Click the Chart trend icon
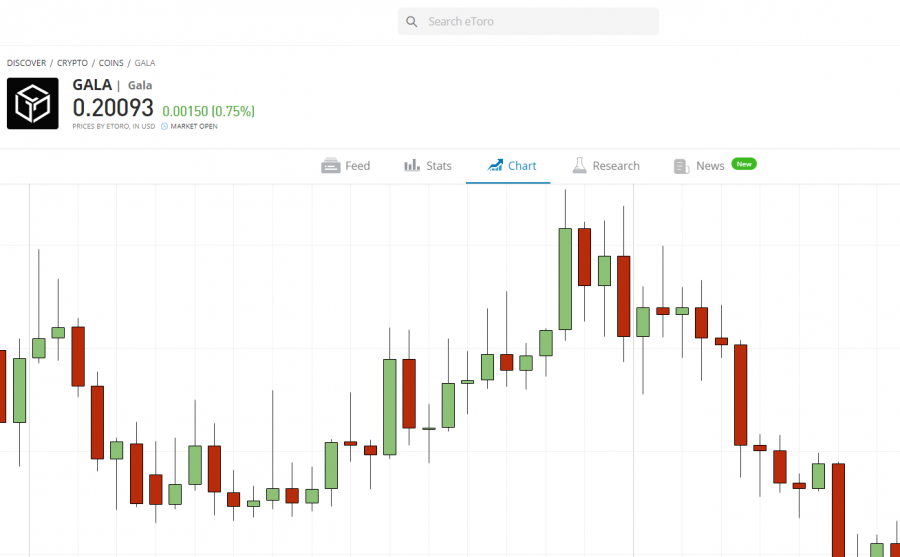Screen dimensions: 900x557 coord(495,166)
